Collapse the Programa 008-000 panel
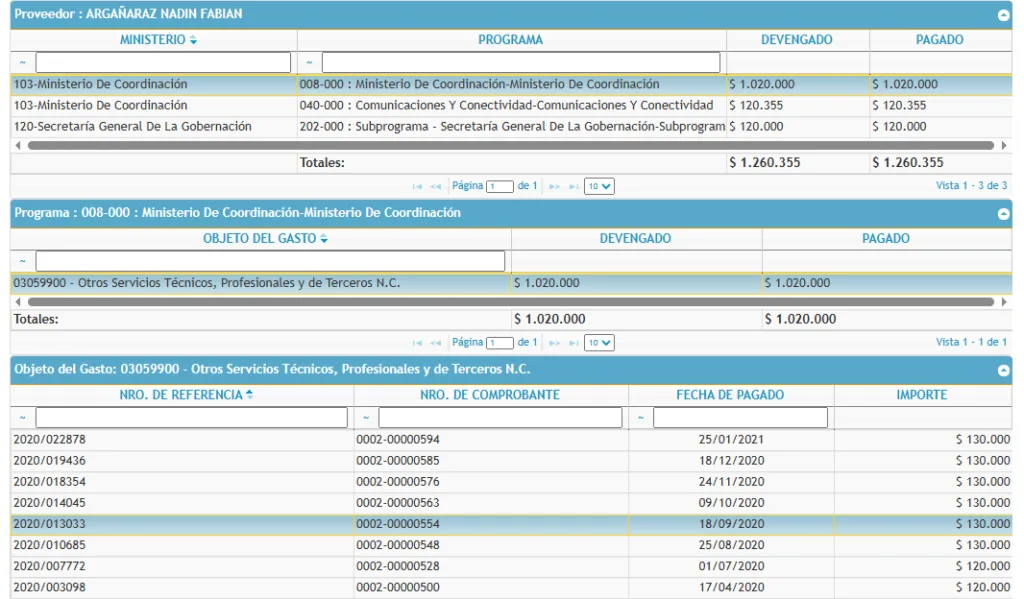1024x599 pixels. tap(1003, 214)
